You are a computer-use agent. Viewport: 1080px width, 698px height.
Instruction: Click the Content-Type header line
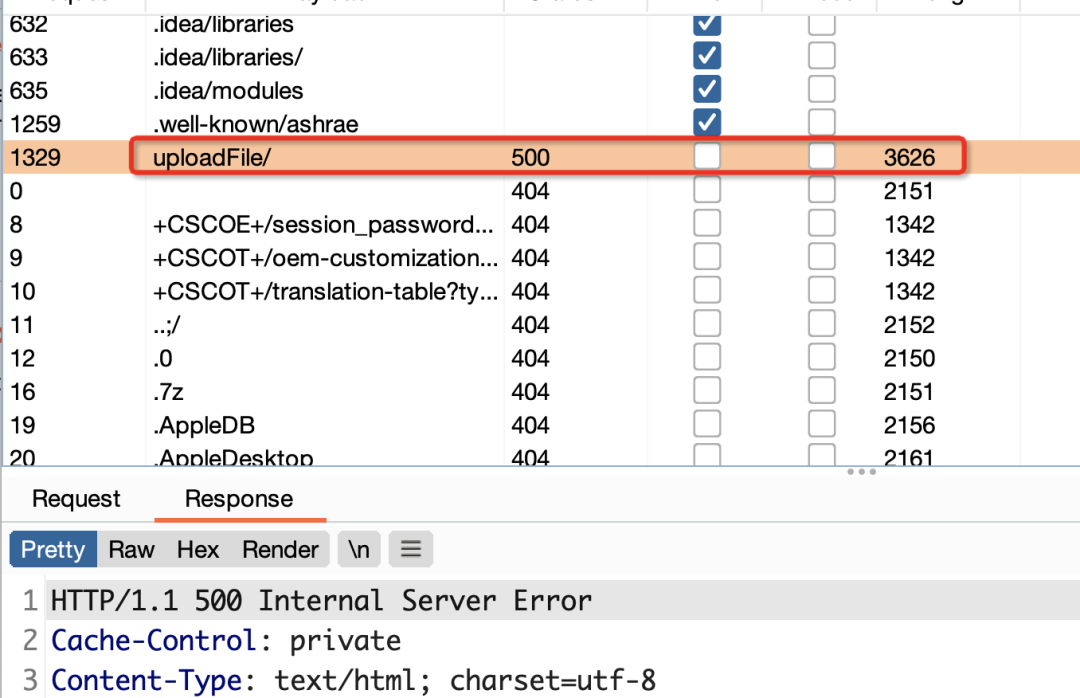point(353,681)
